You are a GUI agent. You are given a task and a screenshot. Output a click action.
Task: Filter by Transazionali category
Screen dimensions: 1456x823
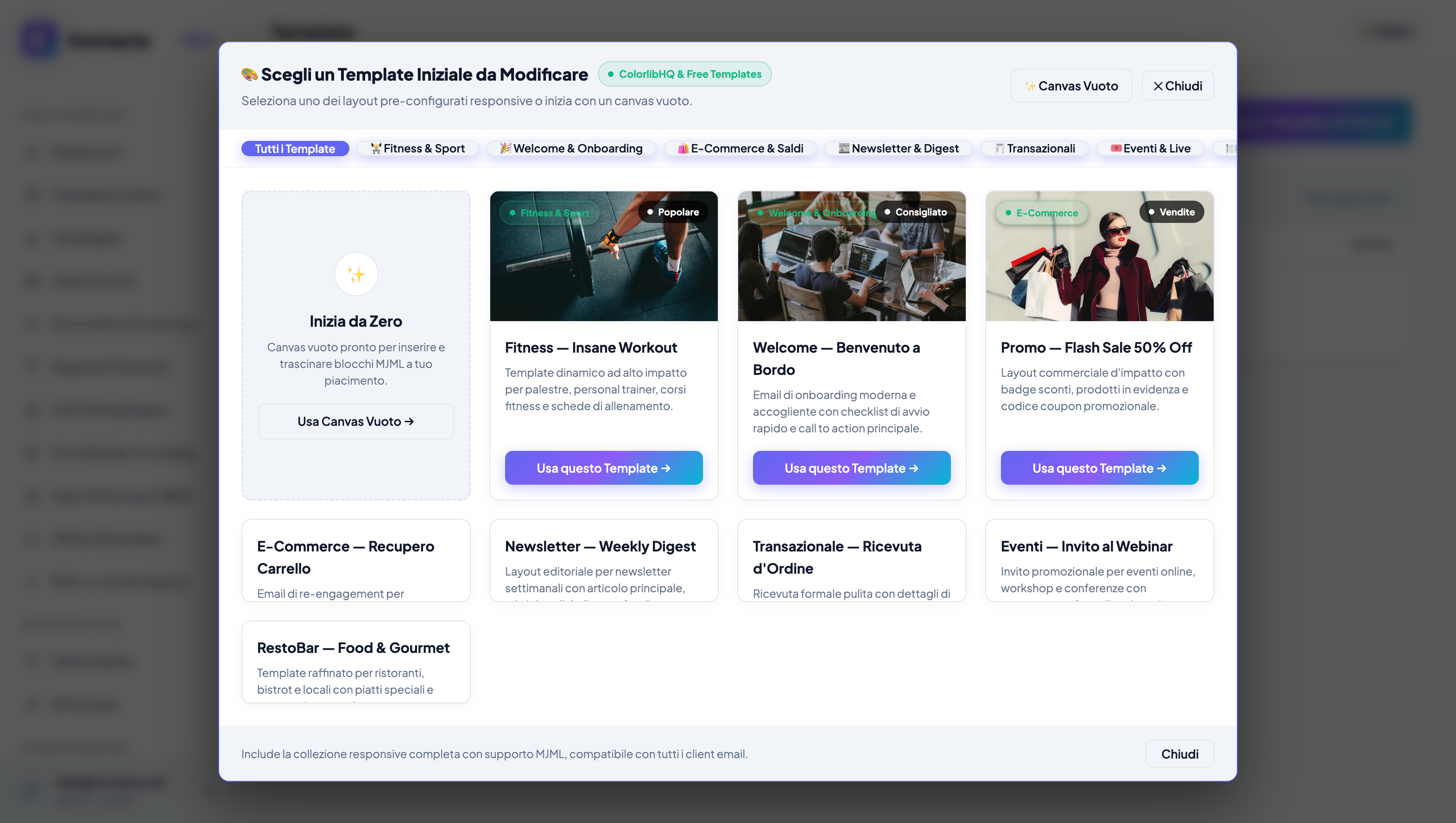point(1034,149)
